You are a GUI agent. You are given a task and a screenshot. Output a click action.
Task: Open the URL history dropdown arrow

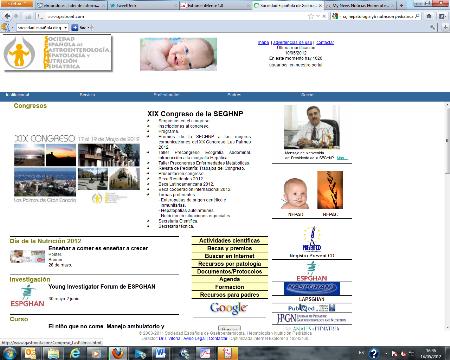tap(318, 16)
